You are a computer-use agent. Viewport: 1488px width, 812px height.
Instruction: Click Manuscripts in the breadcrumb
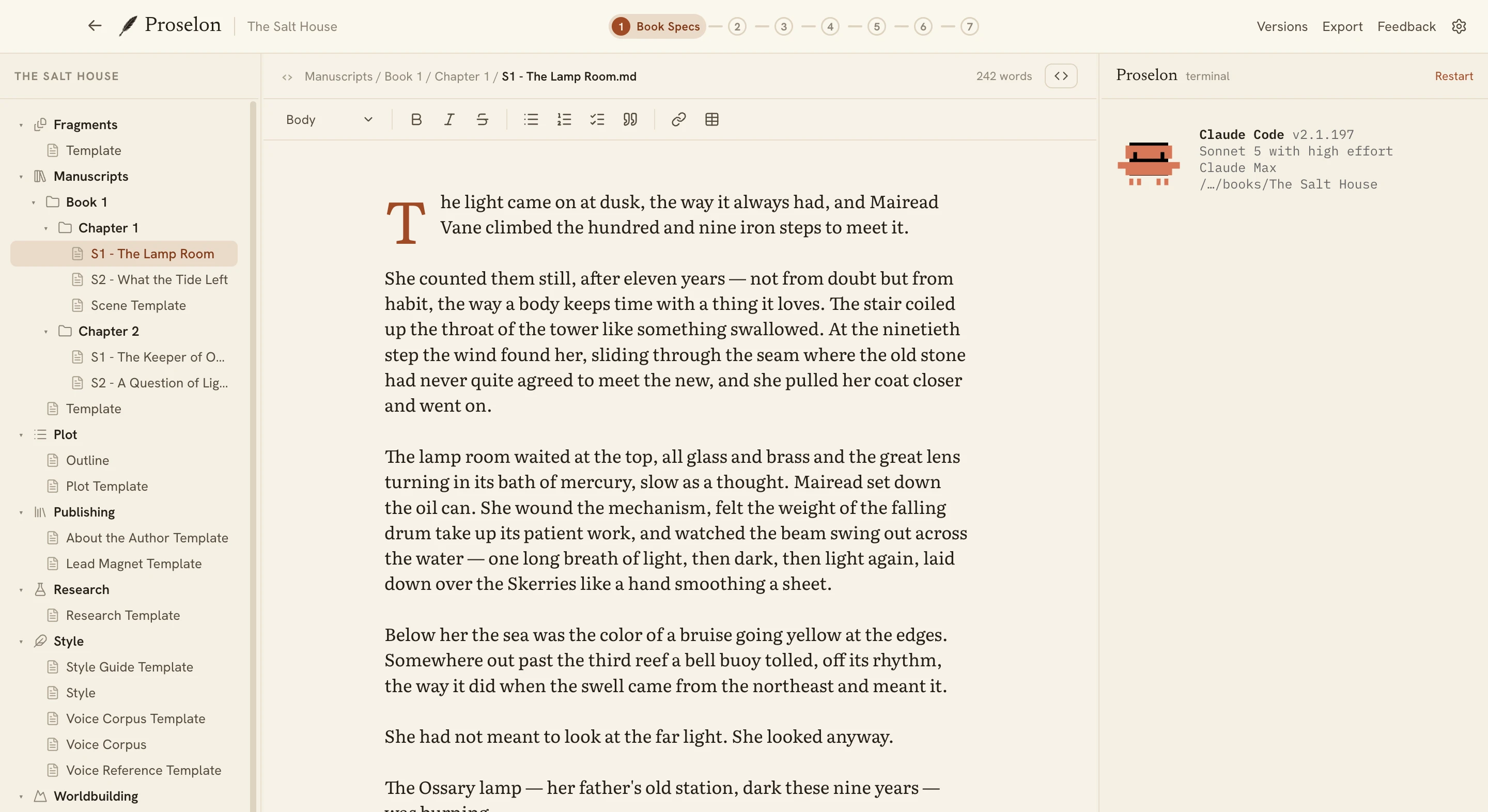coord(338,76)
